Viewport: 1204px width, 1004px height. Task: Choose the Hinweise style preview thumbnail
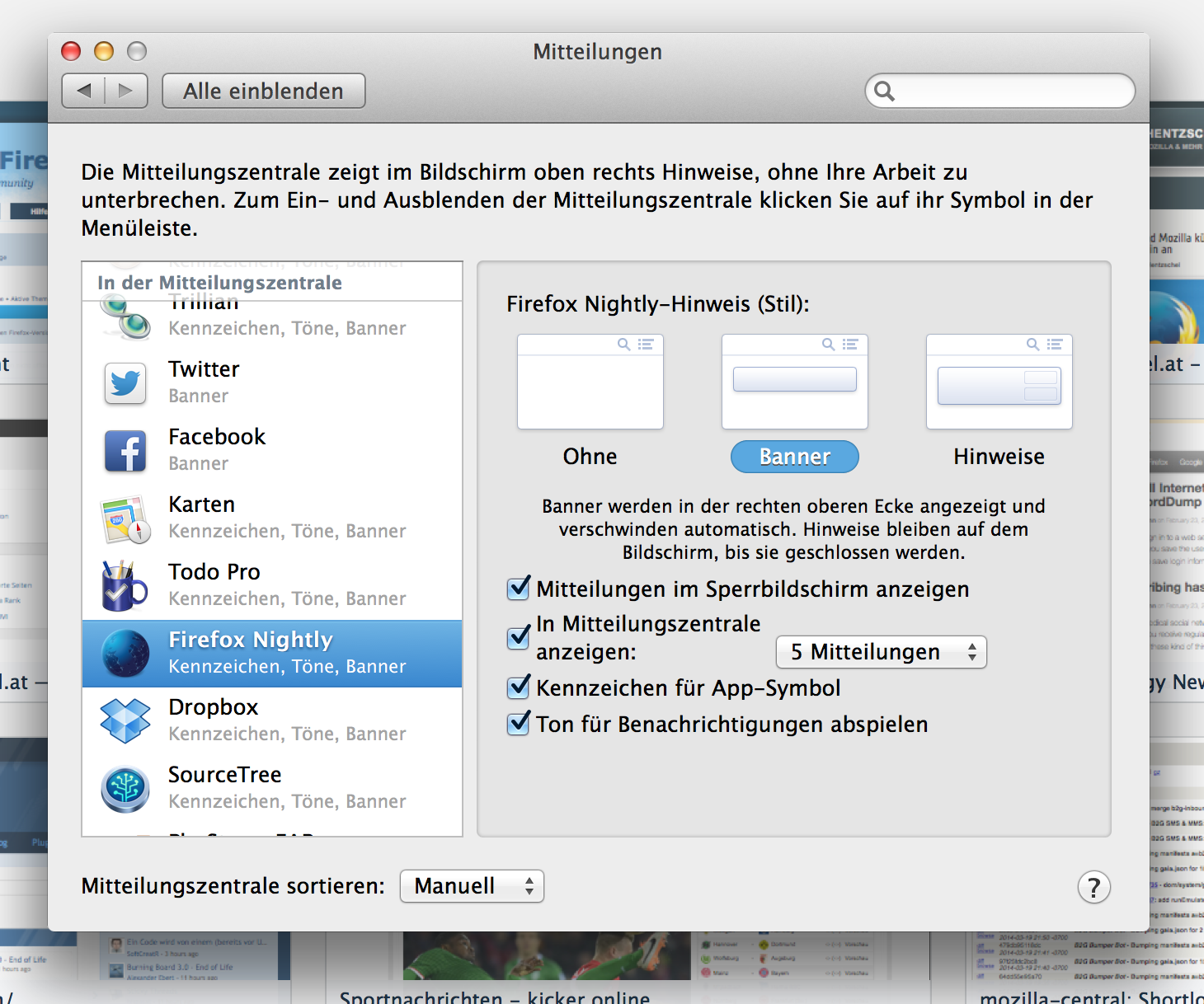tap(999, 382)
